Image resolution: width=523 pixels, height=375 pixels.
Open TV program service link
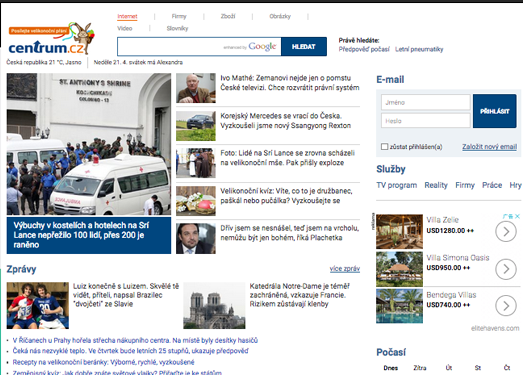tap(397, 185)
